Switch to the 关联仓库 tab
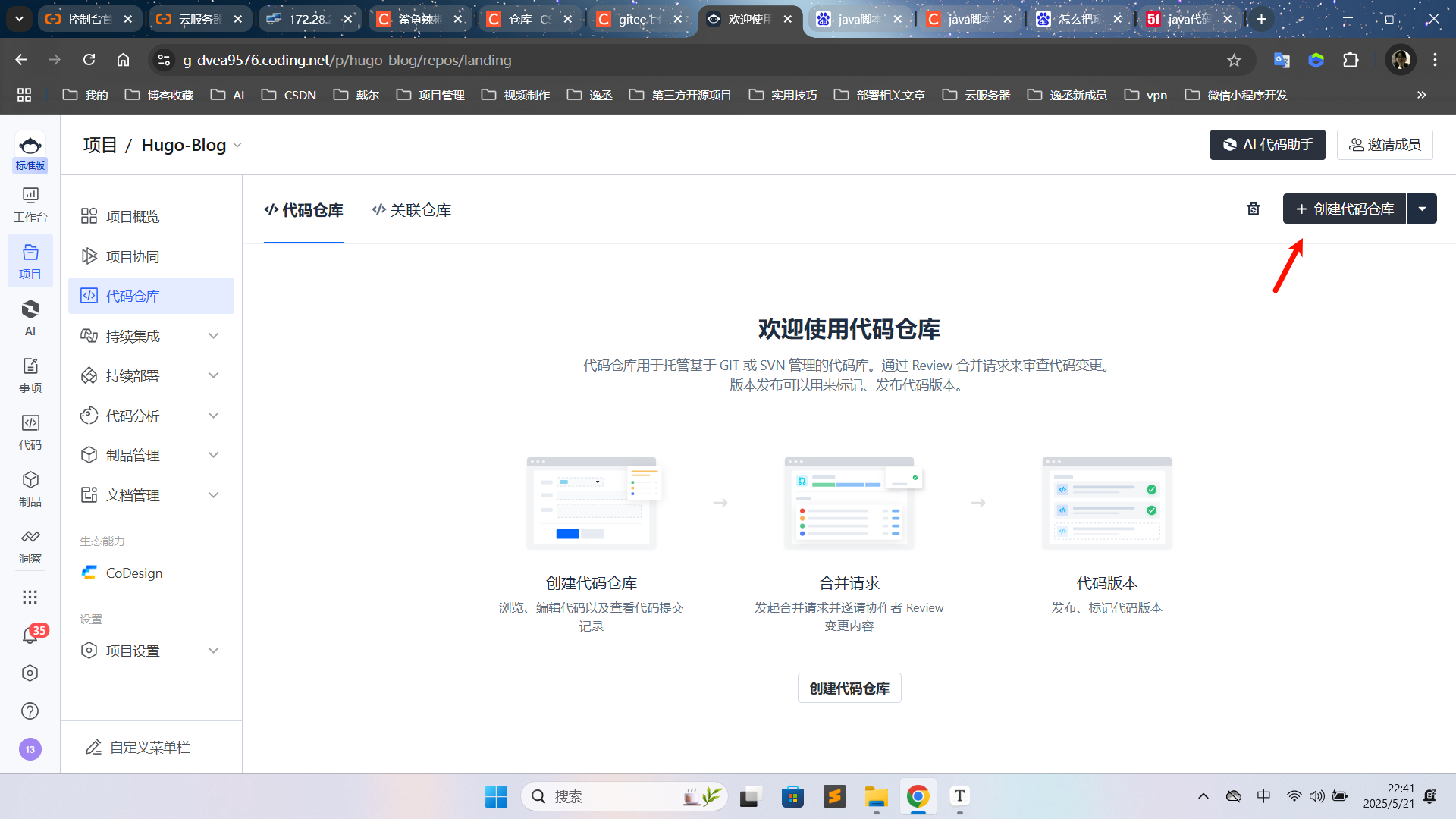The height and width of the screenshot is (819, 1456). (412, 210)
